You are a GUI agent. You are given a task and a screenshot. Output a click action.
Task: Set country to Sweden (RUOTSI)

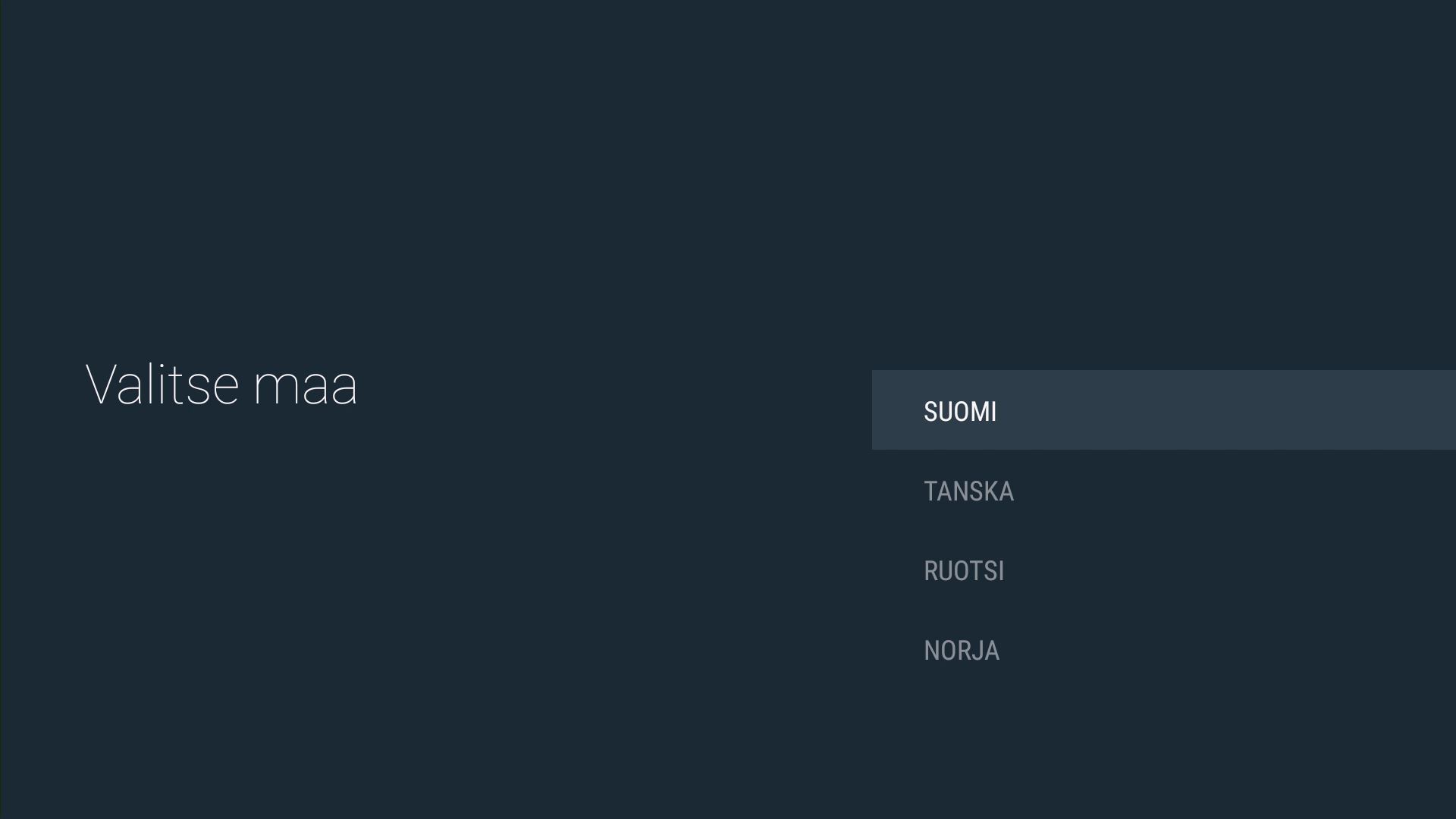[964, 570]
